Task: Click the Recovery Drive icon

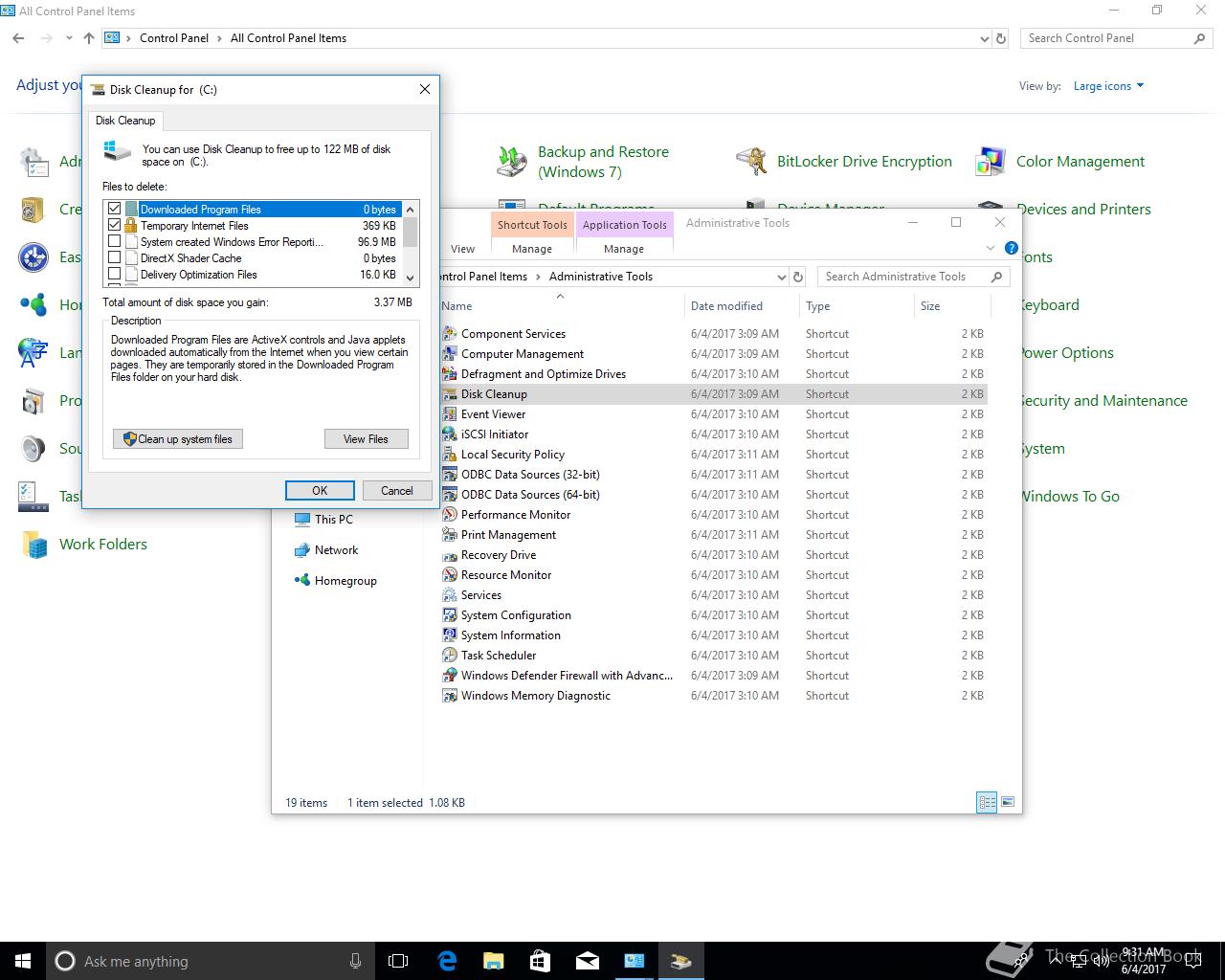Action: click(450, 555)
